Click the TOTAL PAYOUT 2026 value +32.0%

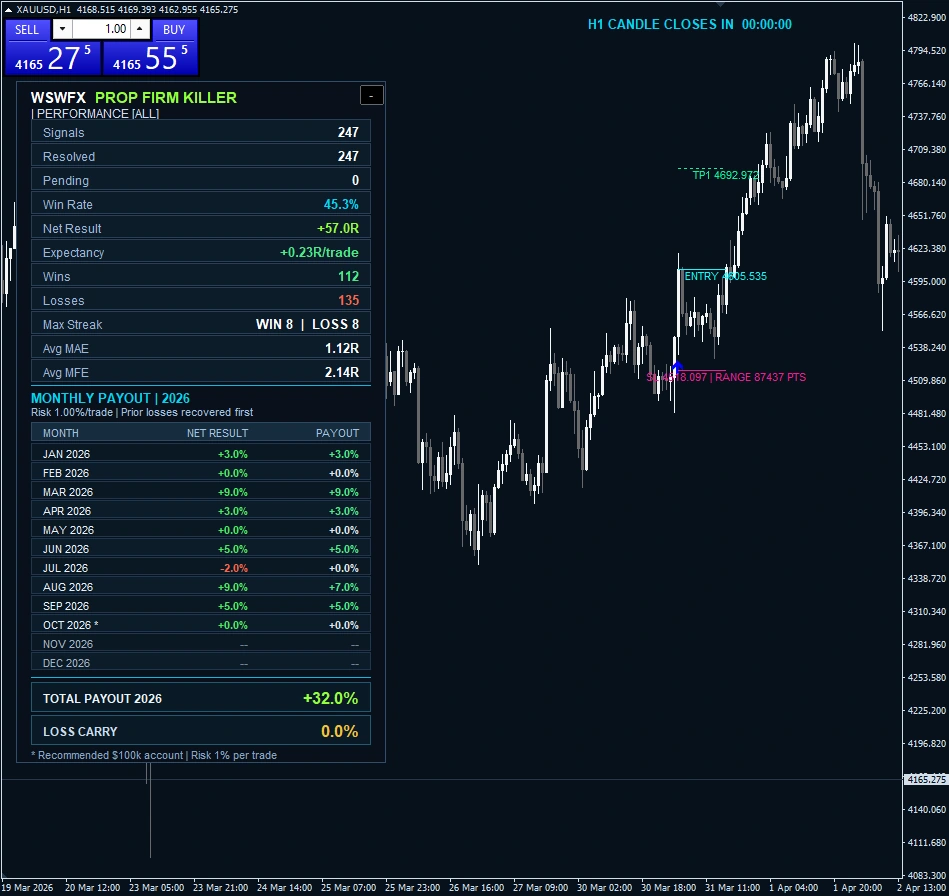click(x=330, y=698)
